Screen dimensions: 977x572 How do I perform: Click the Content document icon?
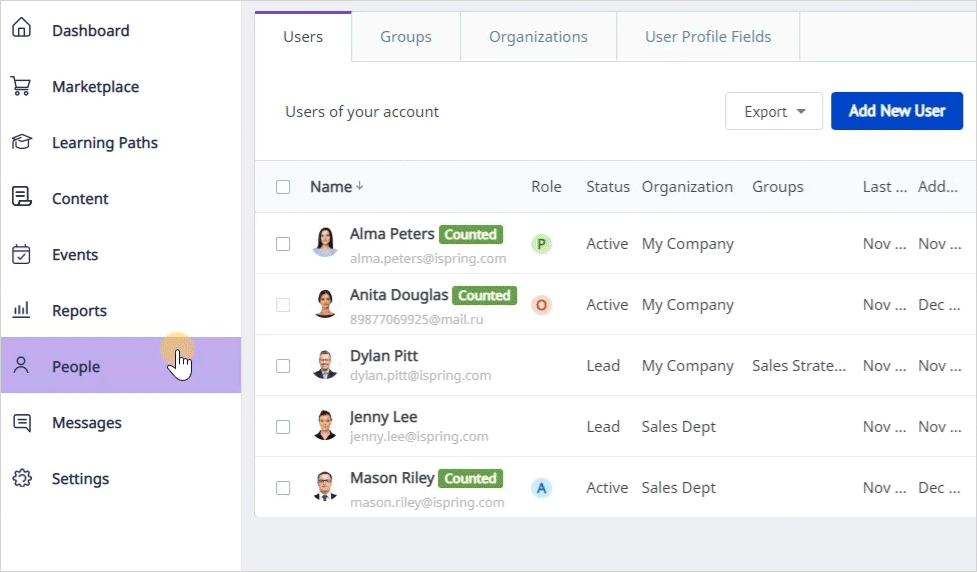pyautogui.click(x=21, y=198)
